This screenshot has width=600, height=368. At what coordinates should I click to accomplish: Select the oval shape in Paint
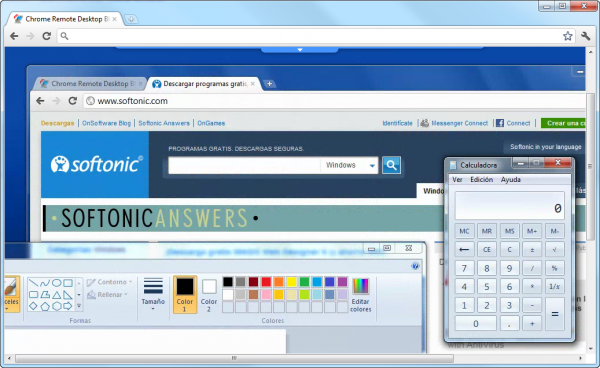point(57,283)
